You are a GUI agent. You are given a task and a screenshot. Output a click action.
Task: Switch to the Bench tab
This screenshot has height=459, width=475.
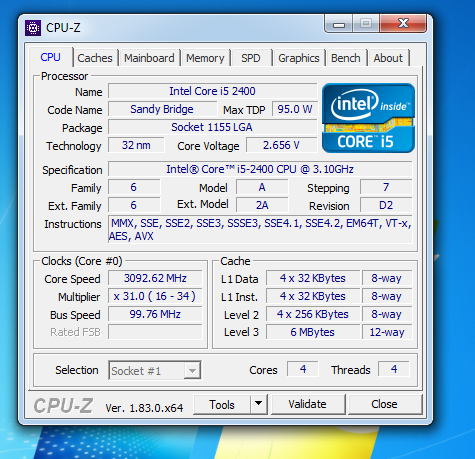coord(346,58)
